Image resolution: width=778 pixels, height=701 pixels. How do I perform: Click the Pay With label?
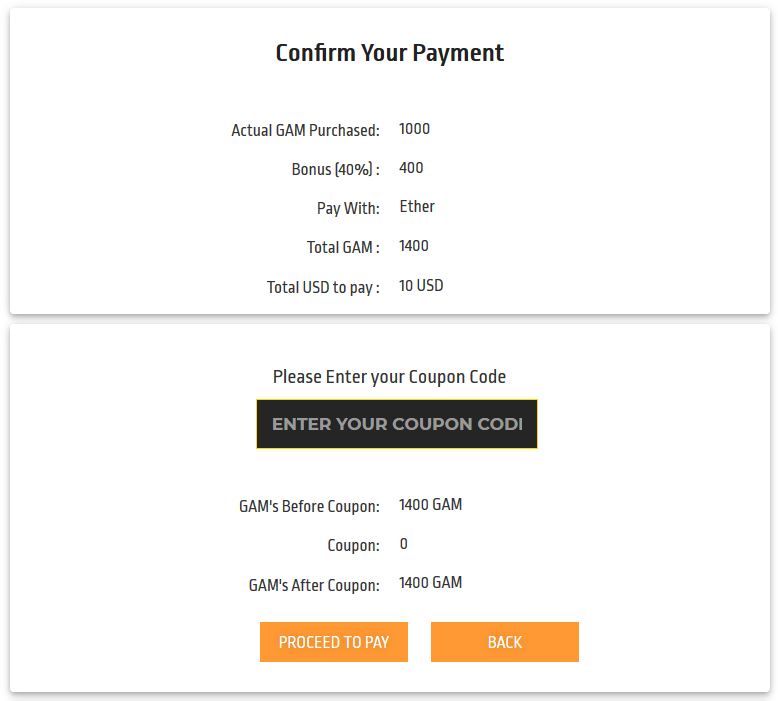pos(348,208)
